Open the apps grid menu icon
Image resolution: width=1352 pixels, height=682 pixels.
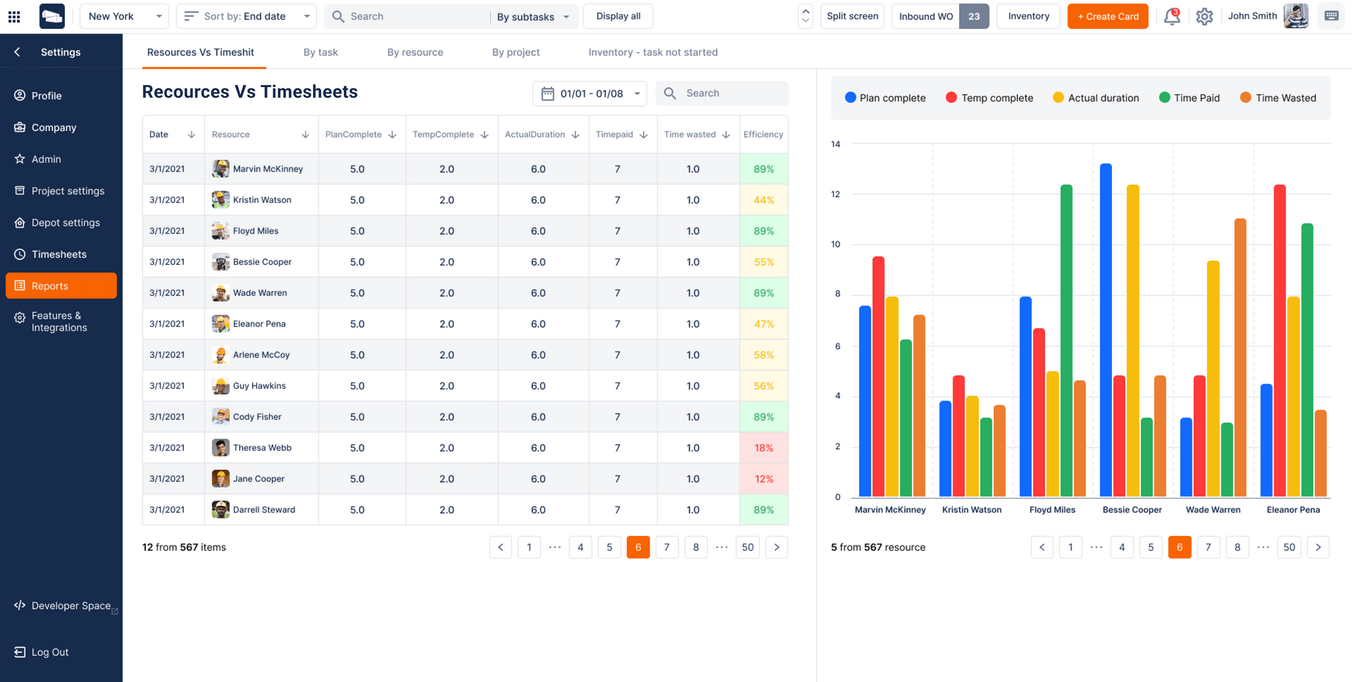(x=14, y=17)
